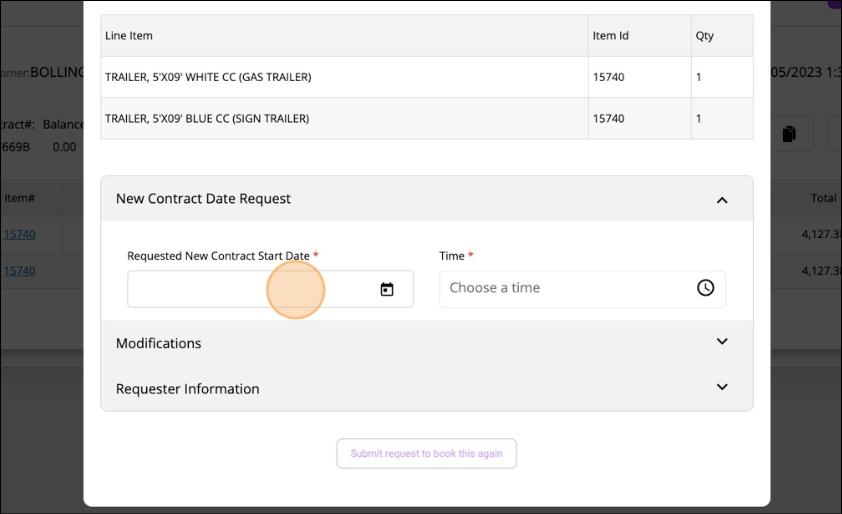Expand the Modifications section chevron

[x=722, y=342]
